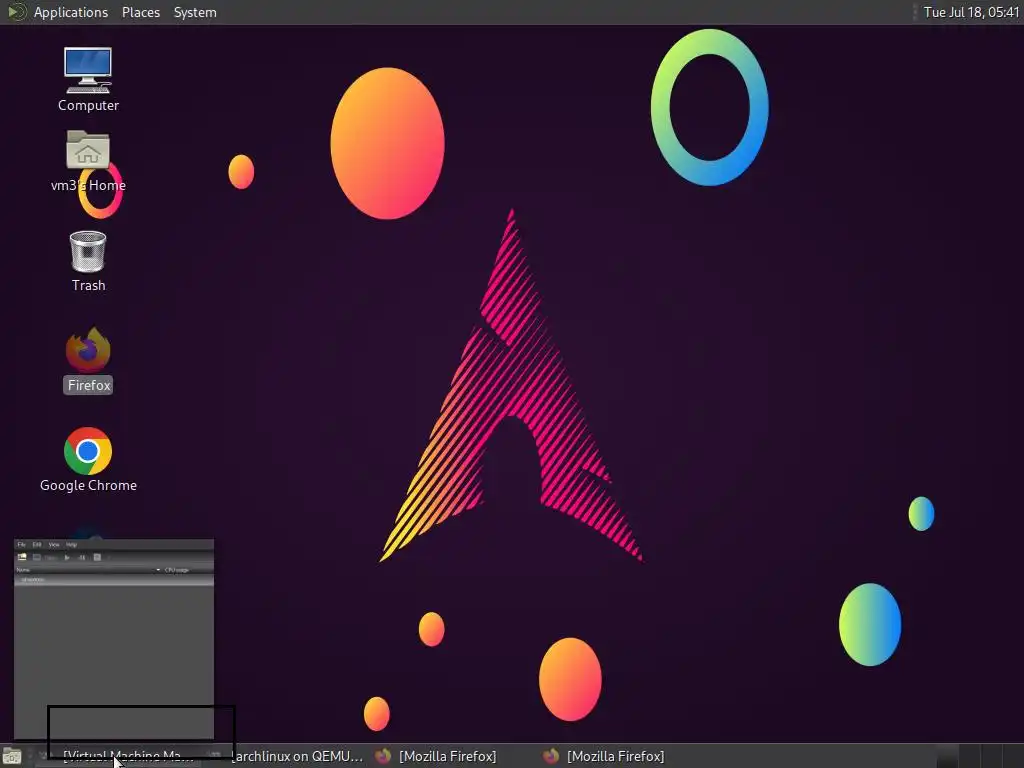Select the Google Chrome desktop icon
This screenshot has height=768, width=1024.
[88, 460]
